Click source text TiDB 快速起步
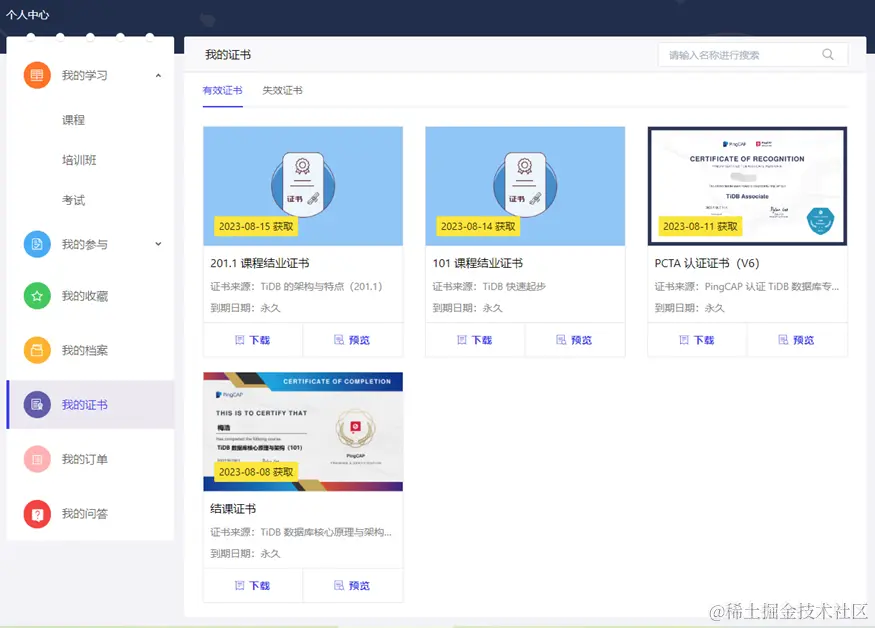Image resolution: width=875 pixels, height=628 pixels. [x=514, y=286]
